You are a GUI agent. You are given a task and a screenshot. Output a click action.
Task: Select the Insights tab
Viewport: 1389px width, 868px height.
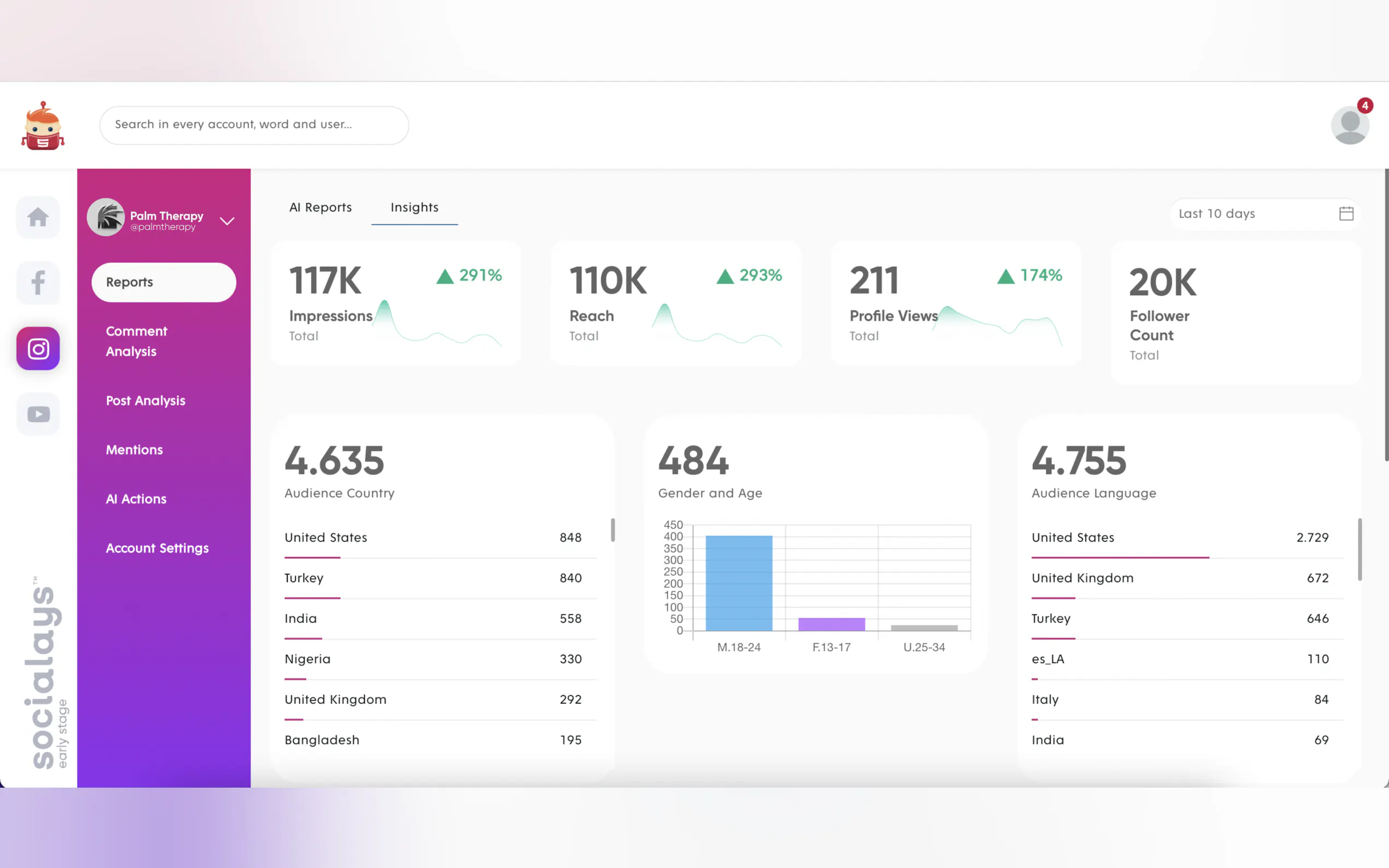click(414, 207)
